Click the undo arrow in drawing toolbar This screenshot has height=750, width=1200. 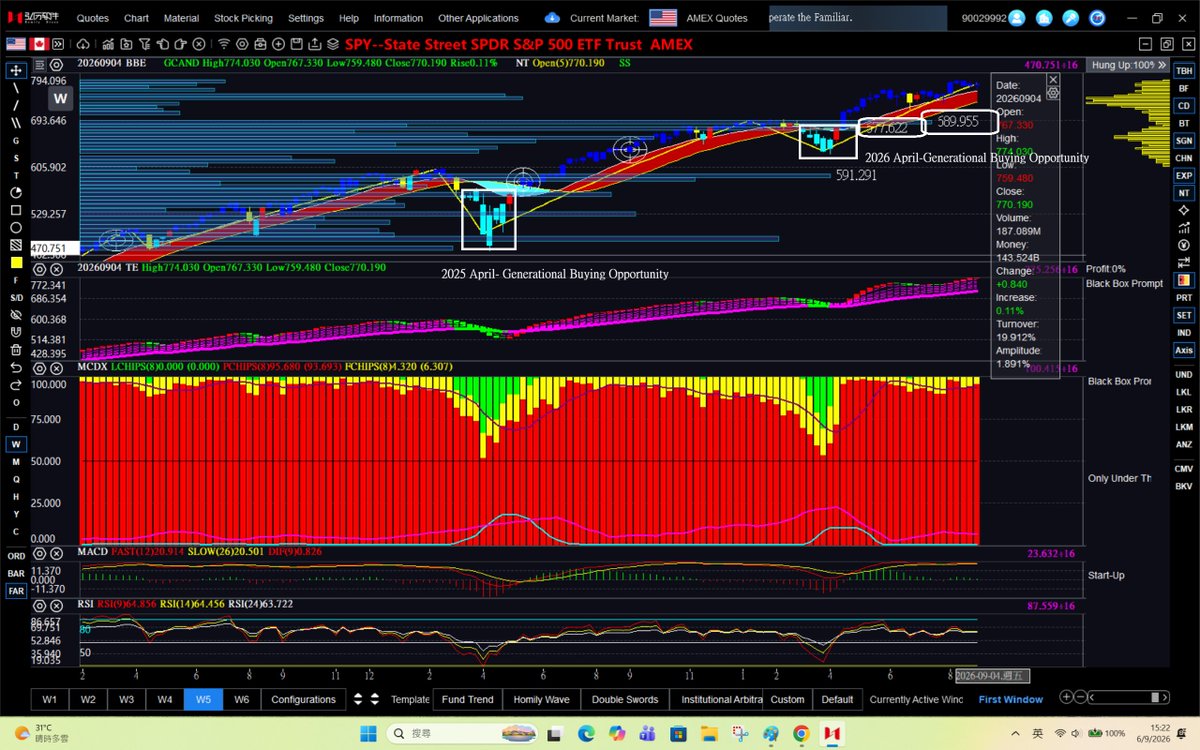click(16, 367)
